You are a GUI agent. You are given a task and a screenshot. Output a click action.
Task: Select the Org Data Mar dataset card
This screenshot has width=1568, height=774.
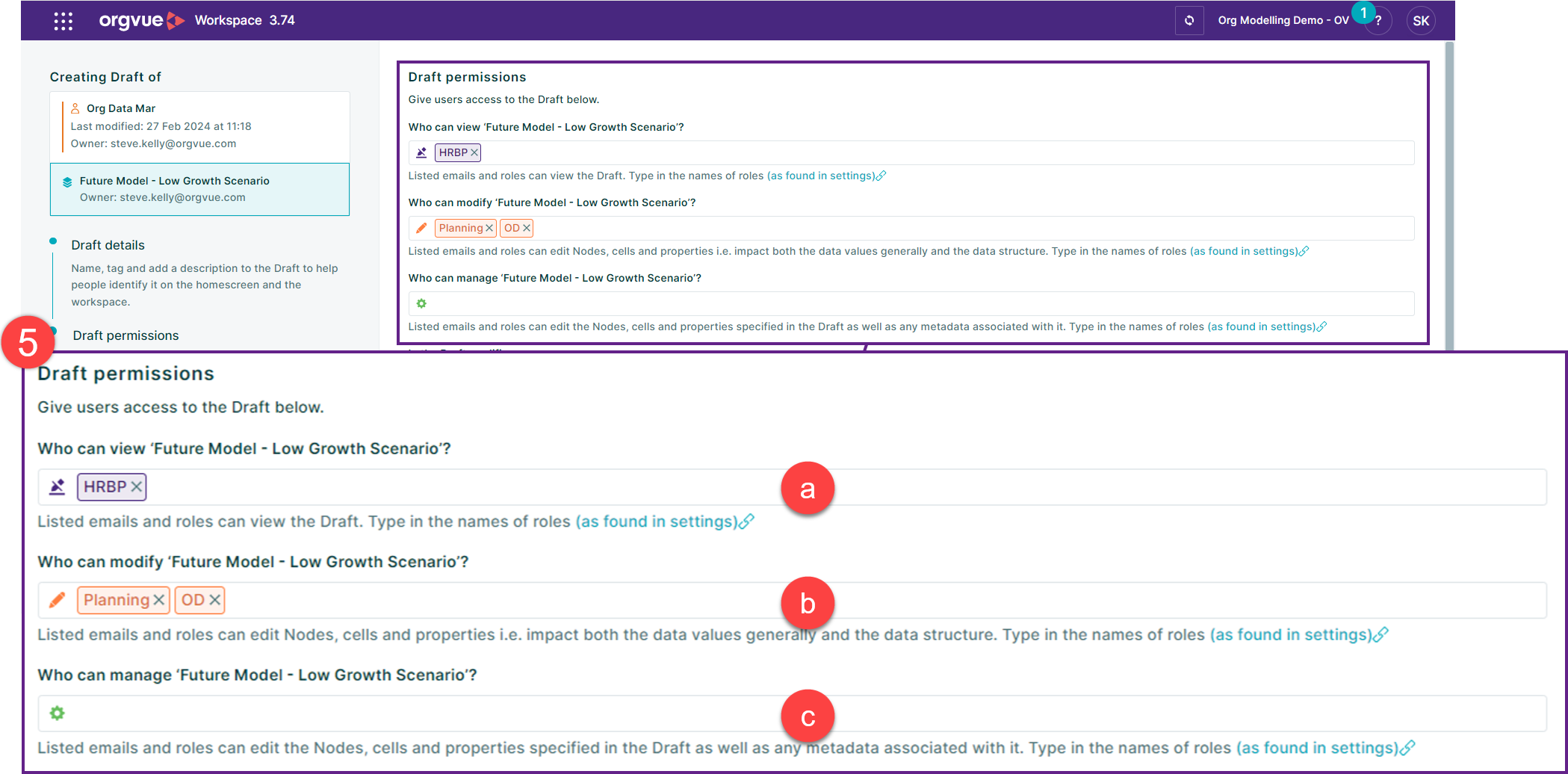pyautogui.click(x=199, y=127)
